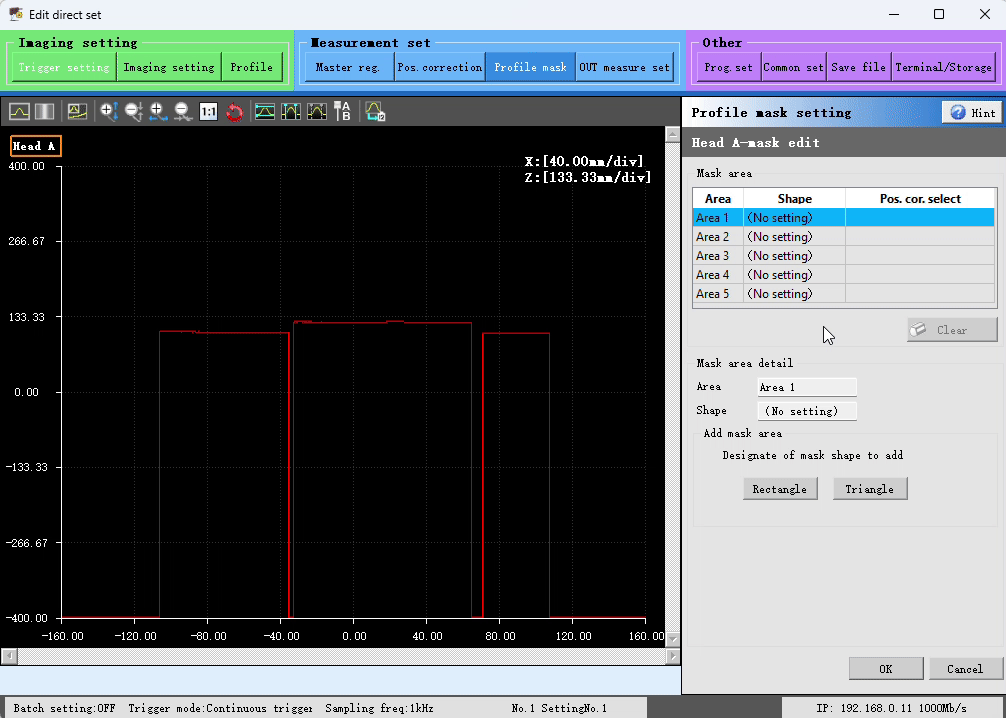Select the Area 4 row in the mask table

coord(844,275)
